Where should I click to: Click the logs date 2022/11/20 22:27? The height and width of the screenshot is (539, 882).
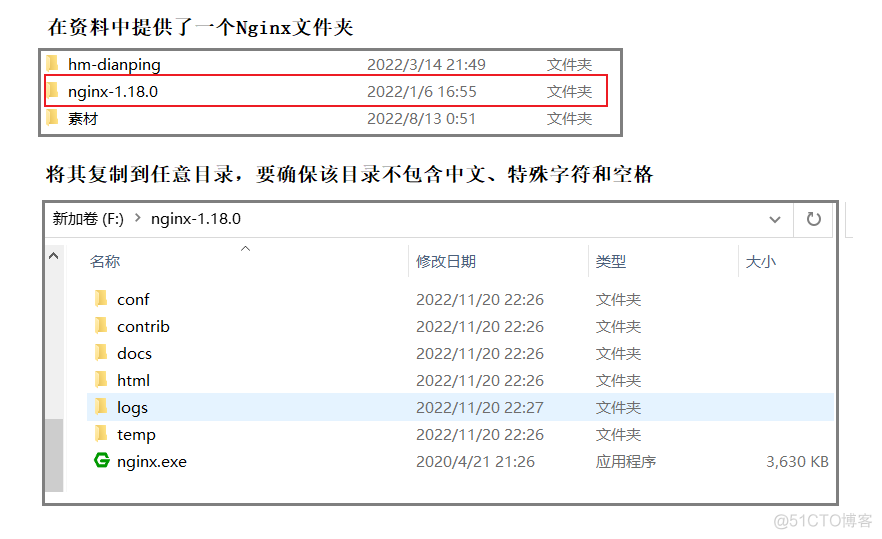480,407
